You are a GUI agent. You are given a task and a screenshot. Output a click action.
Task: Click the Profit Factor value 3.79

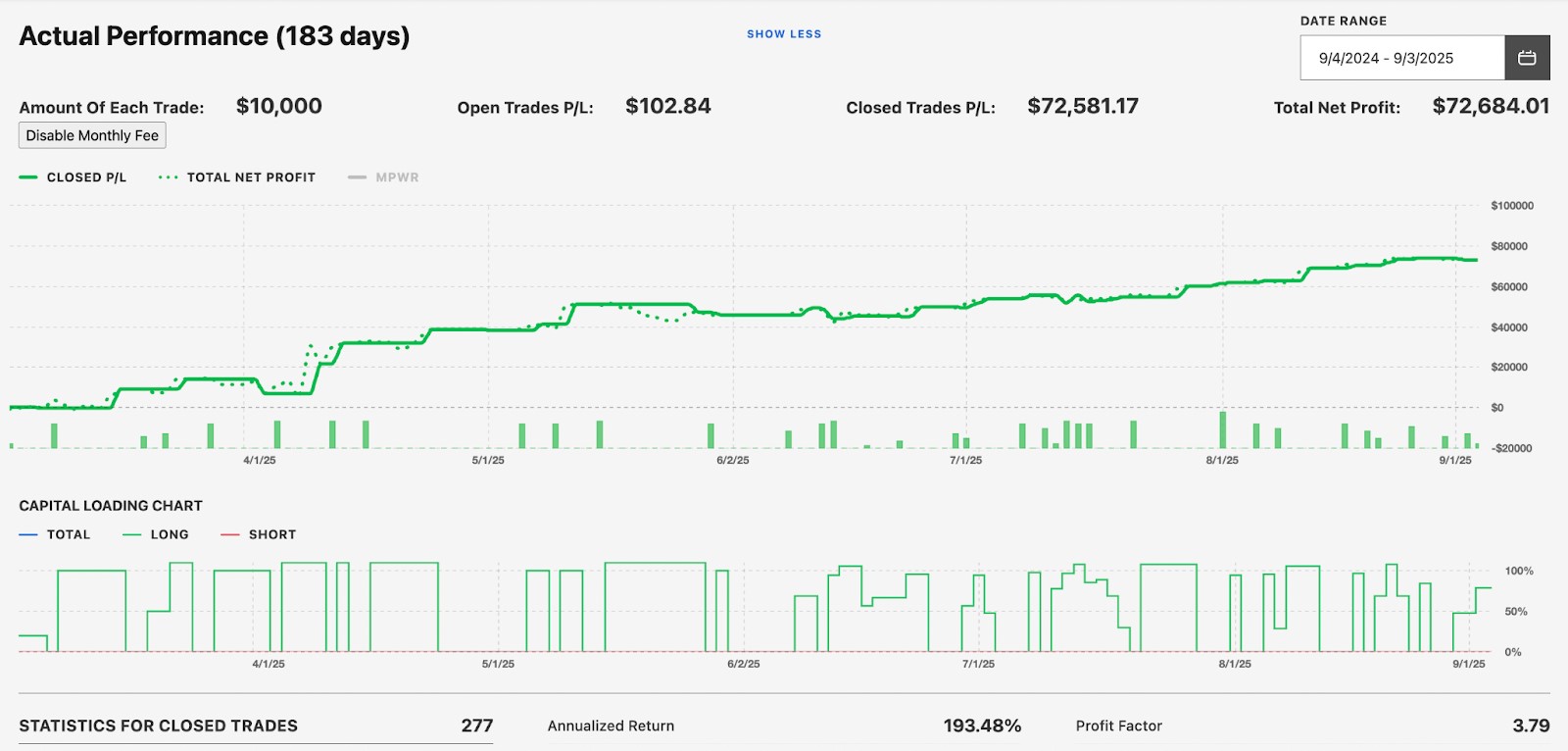point(1531,726)
